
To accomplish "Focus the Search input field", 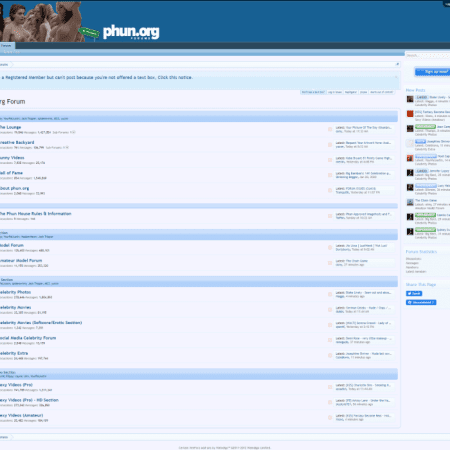I will (428, 55).
